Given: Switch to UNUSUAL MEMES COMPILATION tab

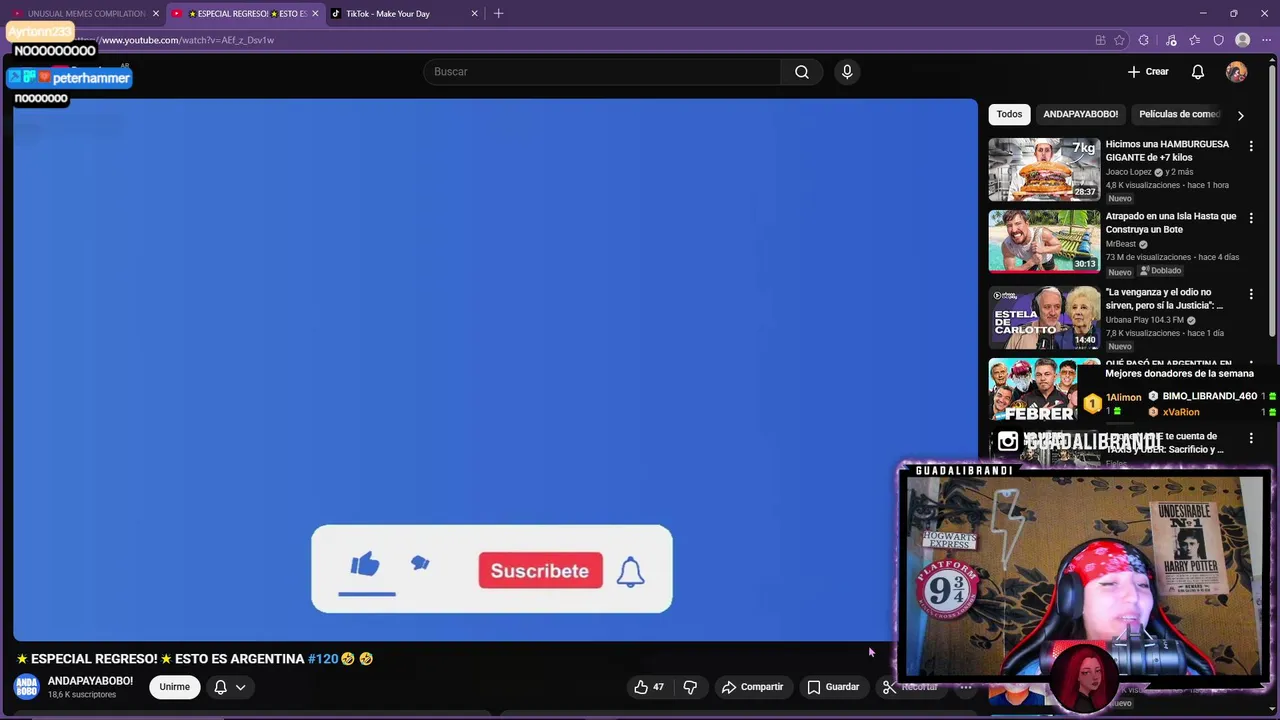Looking at the screenshot, I should (x=85, y=13).
